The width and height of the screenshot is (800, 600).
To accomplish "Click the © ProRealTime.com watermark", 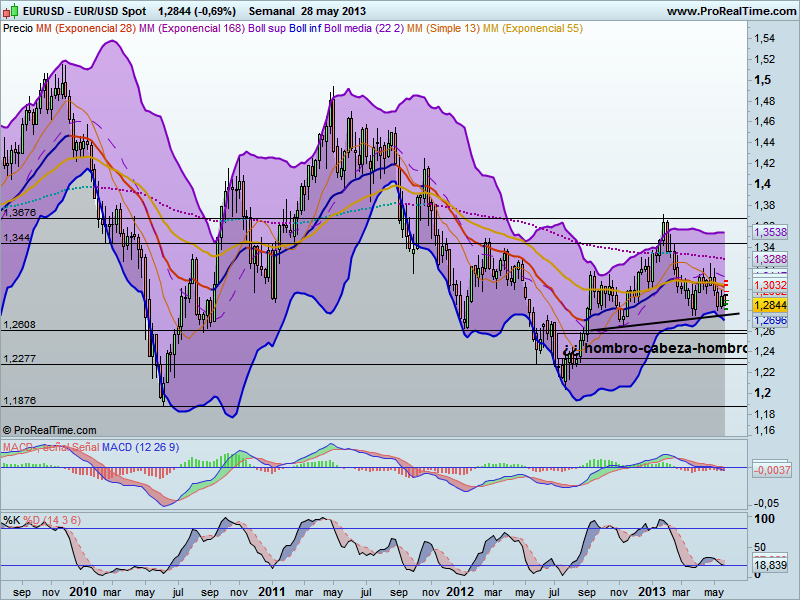I will click(x=48, y=430).
